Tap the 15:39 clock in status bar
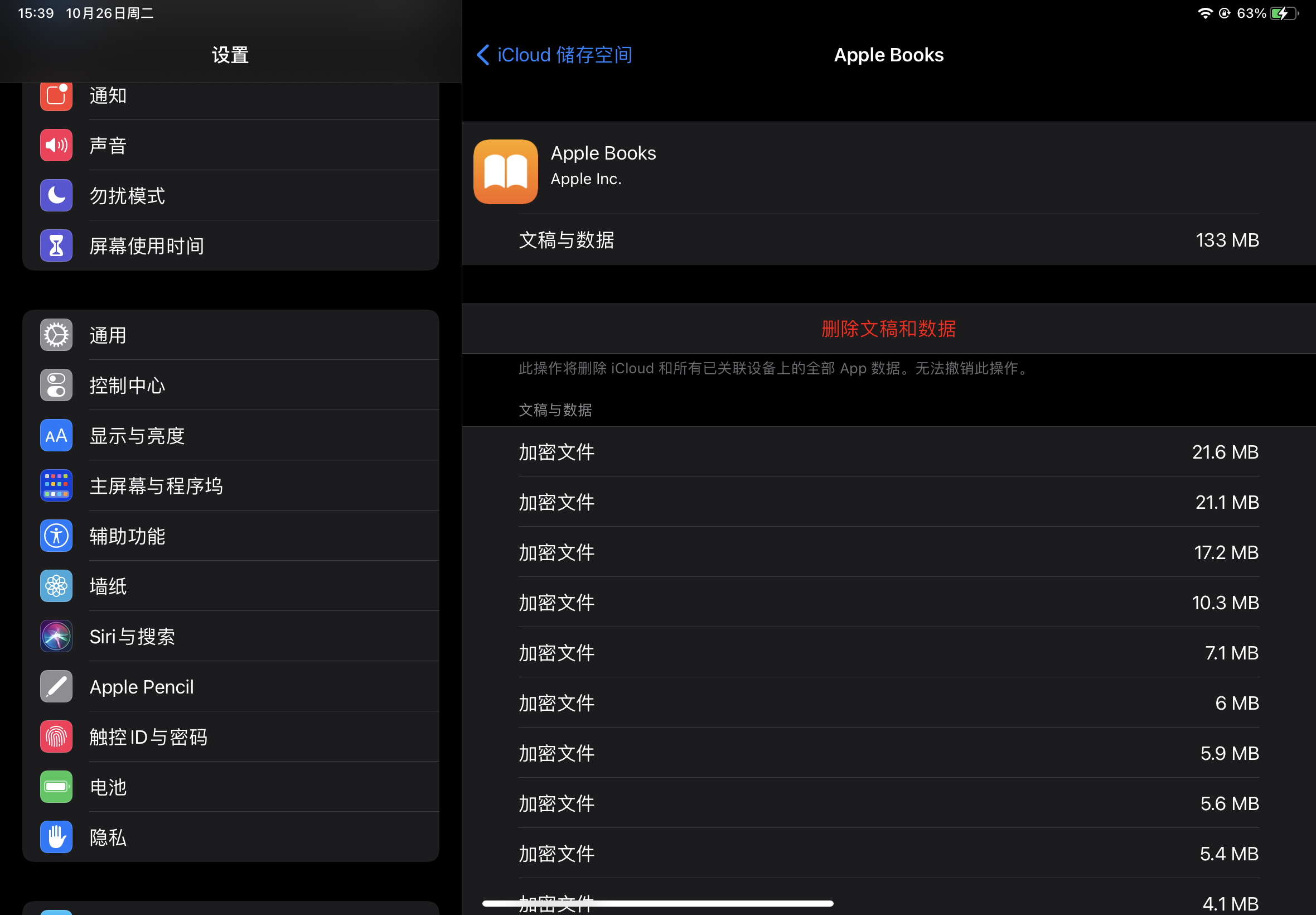This screenshot has width=1316, height=915. coord(36,13)
